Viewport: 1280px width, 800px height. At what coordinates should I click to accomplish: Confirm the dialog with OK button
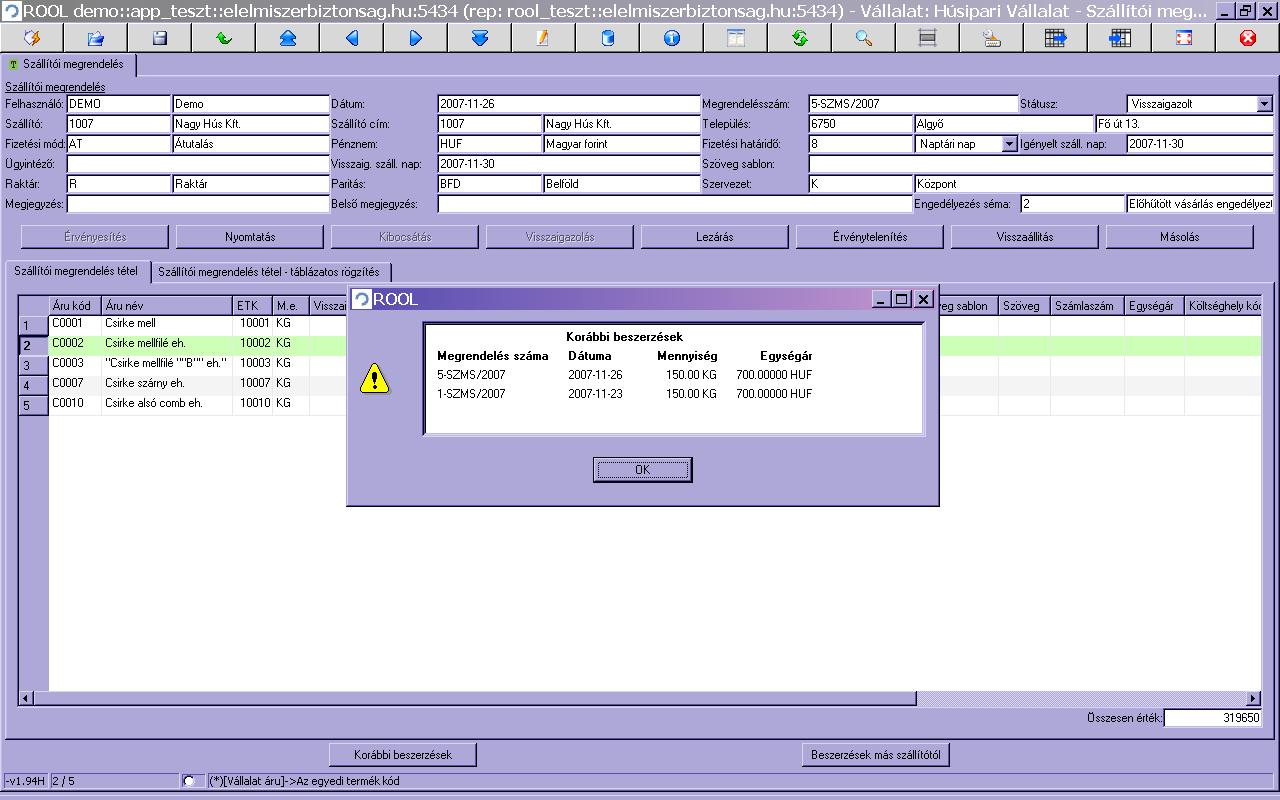[642, 470]
